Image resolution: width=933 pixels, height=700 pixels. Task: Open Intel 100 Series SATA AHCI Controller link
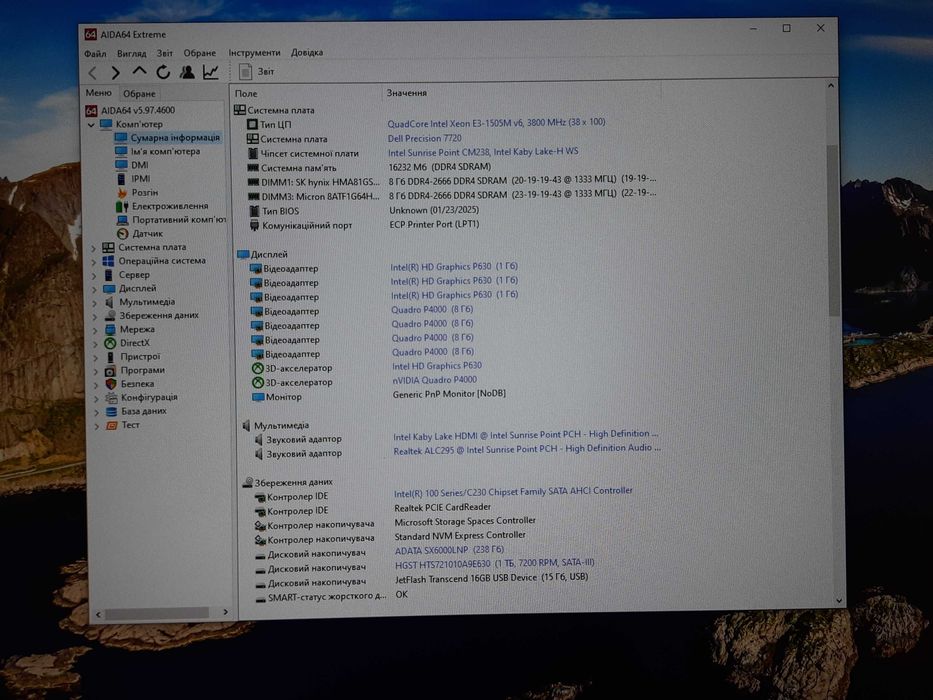(x=514, y=492)
